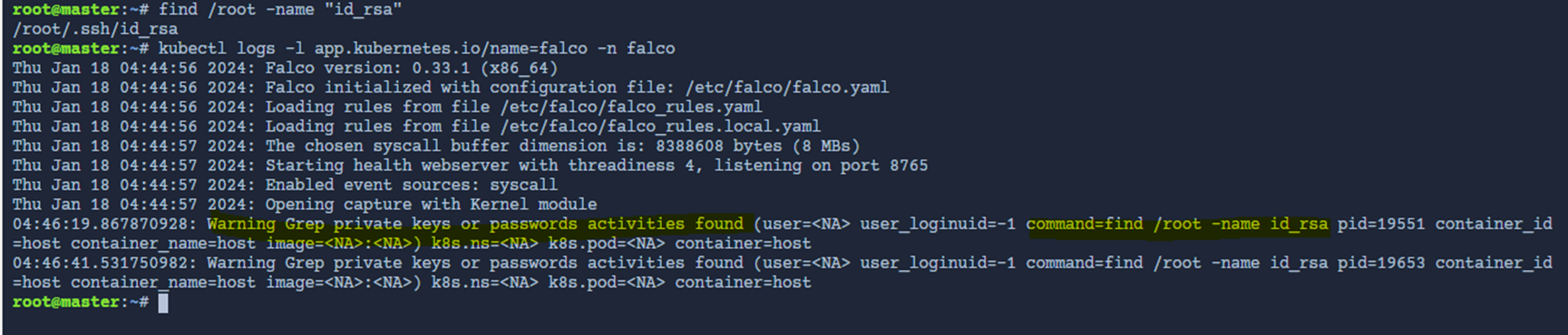Click the Opening capture with Kernel module line
This screenshot has width=1568, height=335.
point(431,205)
